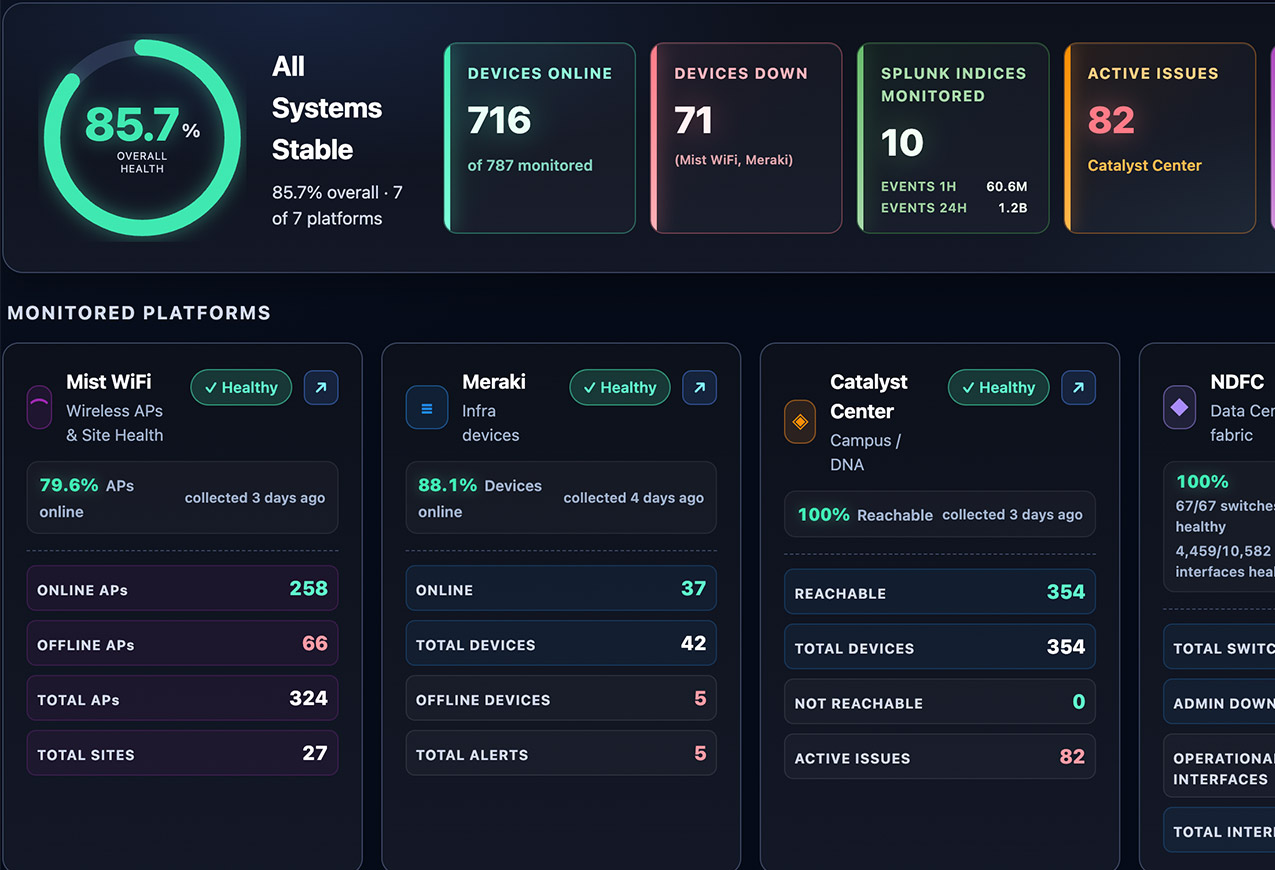Viewport: 1275px width, 870px height.
Task: Click the Meraki platform icon
Action: click(427, 408)
